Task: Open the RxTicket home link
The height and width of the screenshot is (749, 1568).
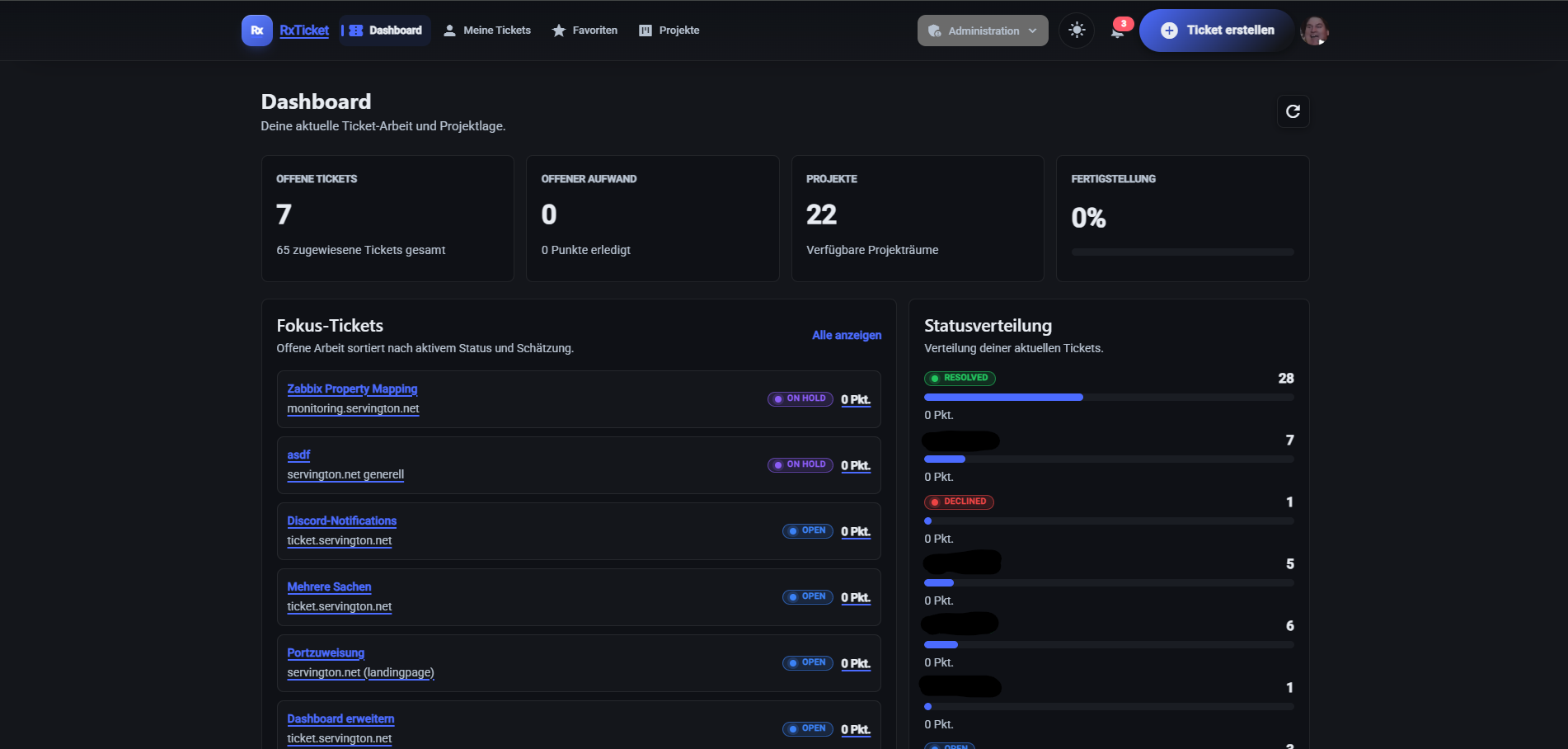Action: [x=304, y=31]
